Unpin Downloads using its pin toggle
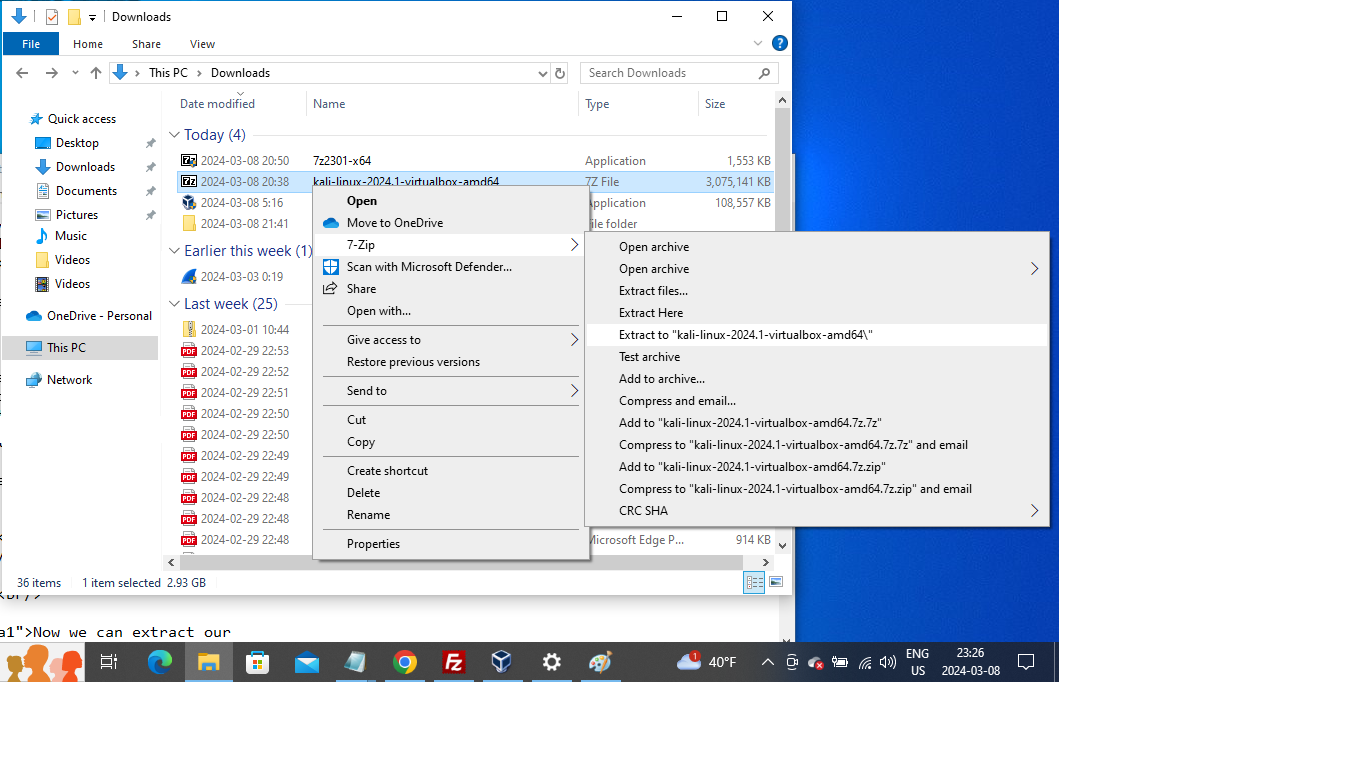The height and width of the screenshot is (768, 1366). pyautogui.click(x=149, y=166)
